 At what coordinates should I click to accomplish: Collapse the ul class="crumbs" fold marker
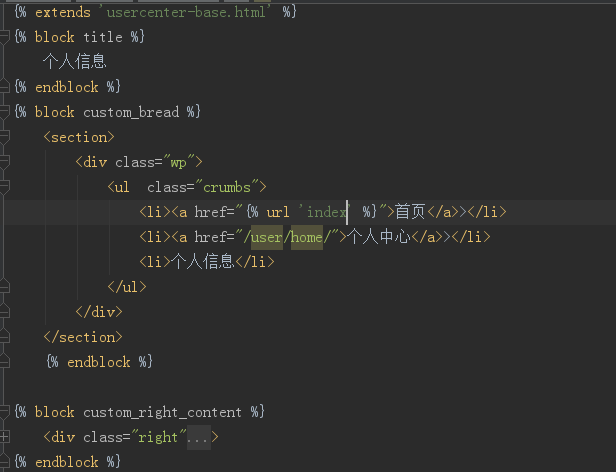pyautogui.click(x=4, y=187)
